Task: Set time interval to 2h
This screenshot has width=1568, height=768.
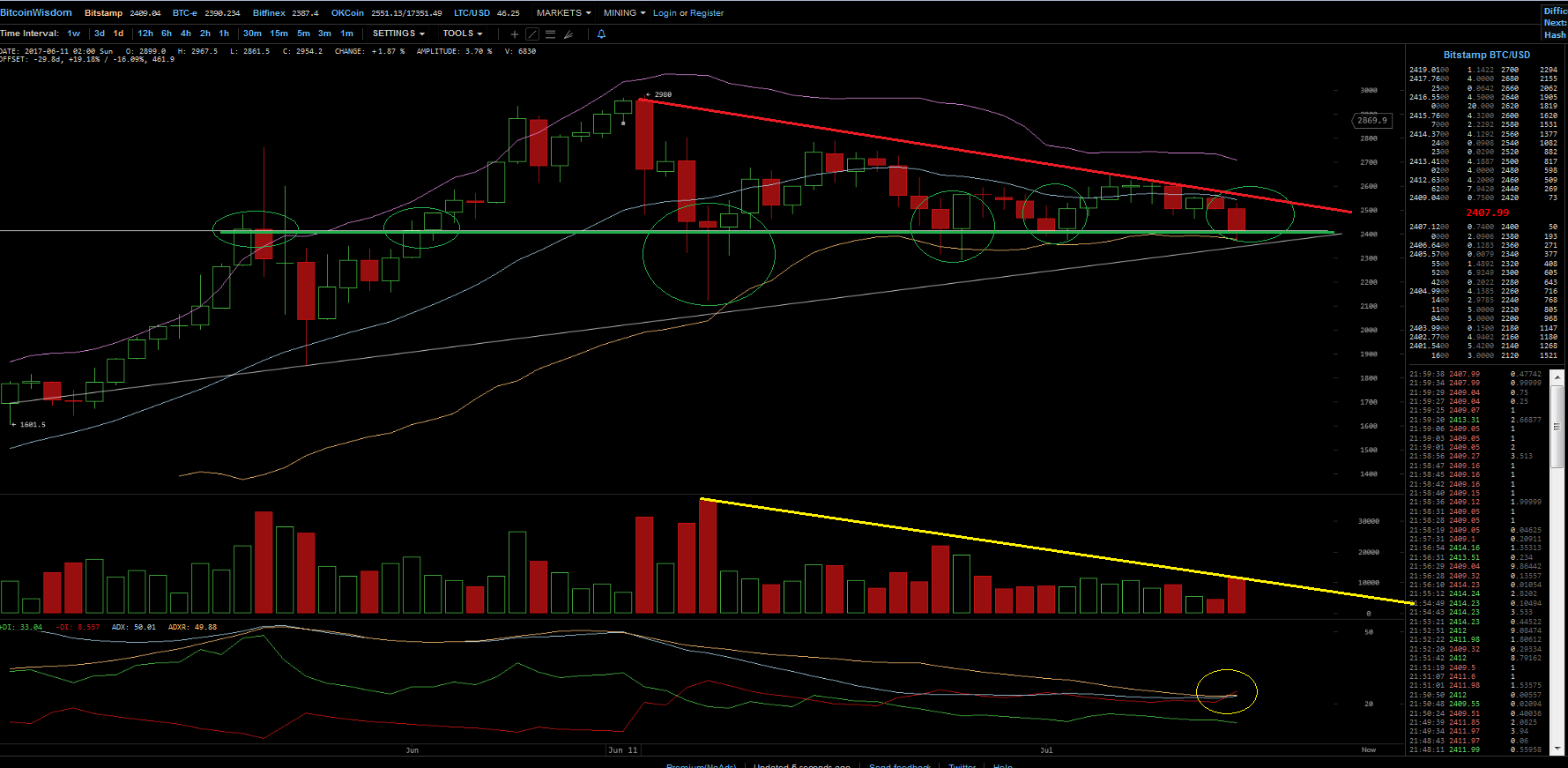Action: [x=205, y=34]
